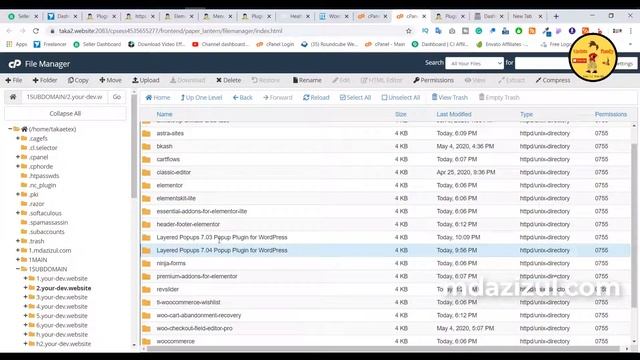Select 3.your-dev.website in the tree

pyautogui.click(x=62, y=297)
